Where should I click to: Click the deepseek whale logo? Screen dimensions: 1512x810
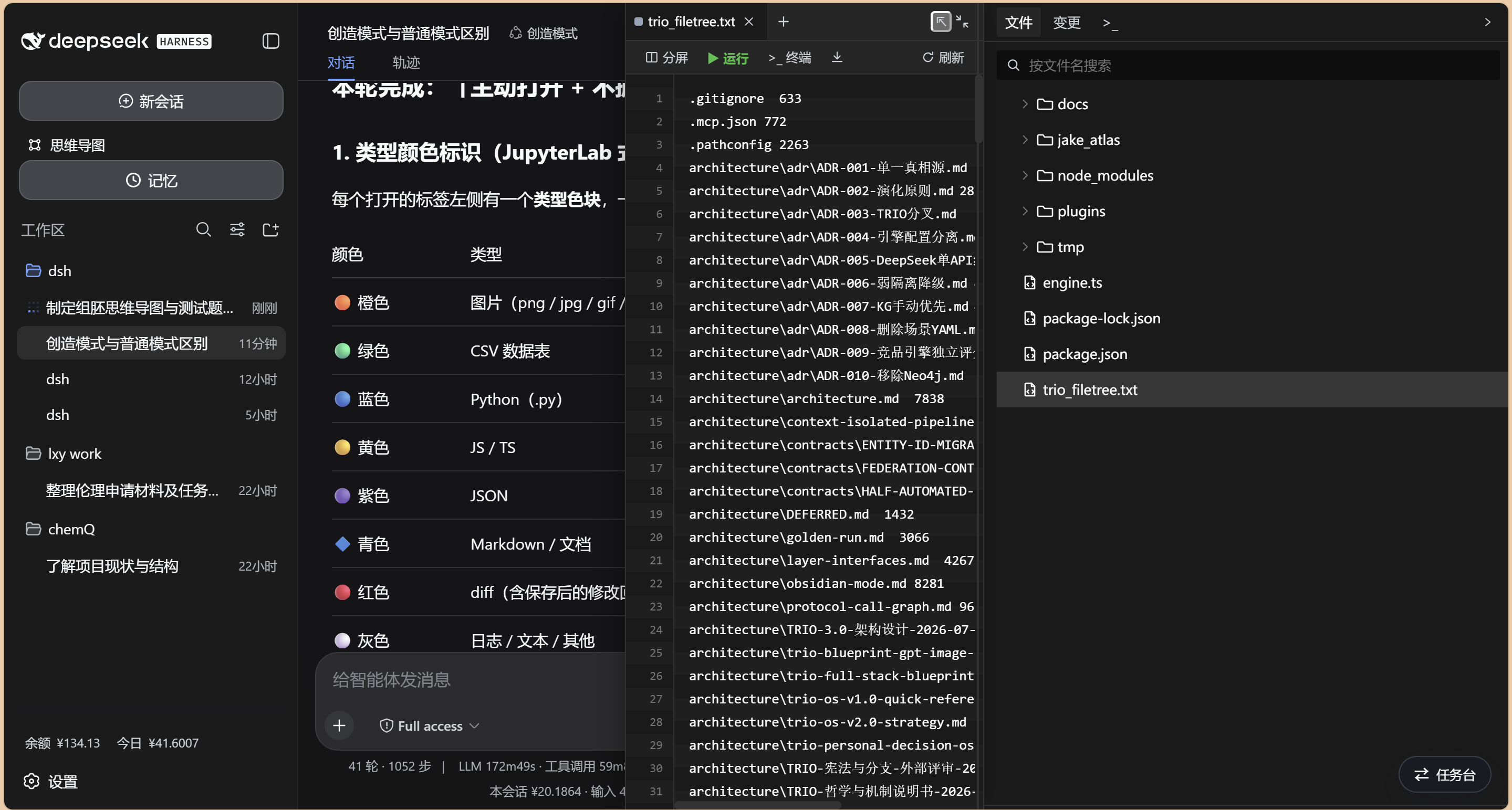(32, 40)
